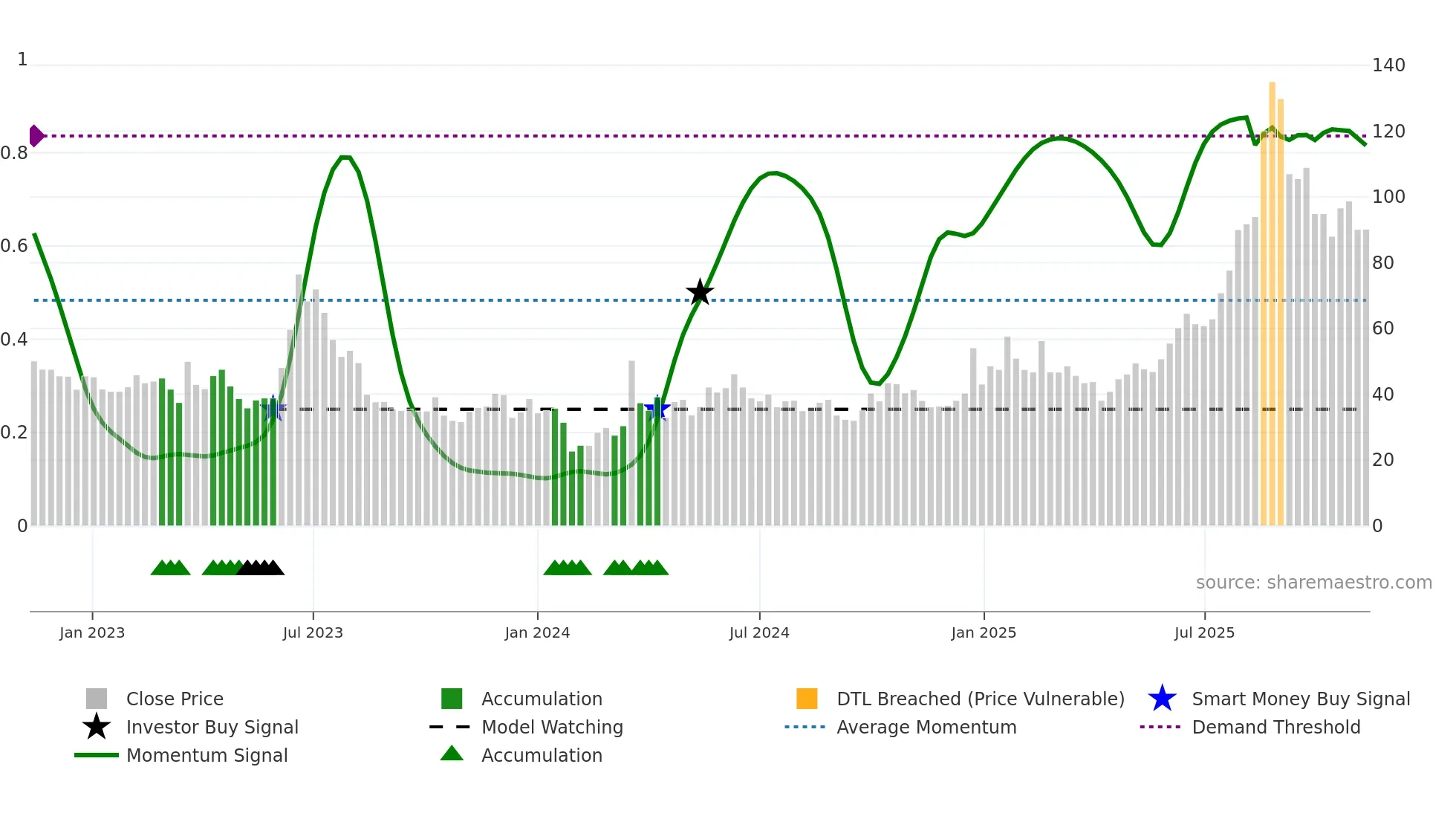Click the black Investor Buy Signal legend star
Screen dimensions: 1456x819
tap(97, 727)
